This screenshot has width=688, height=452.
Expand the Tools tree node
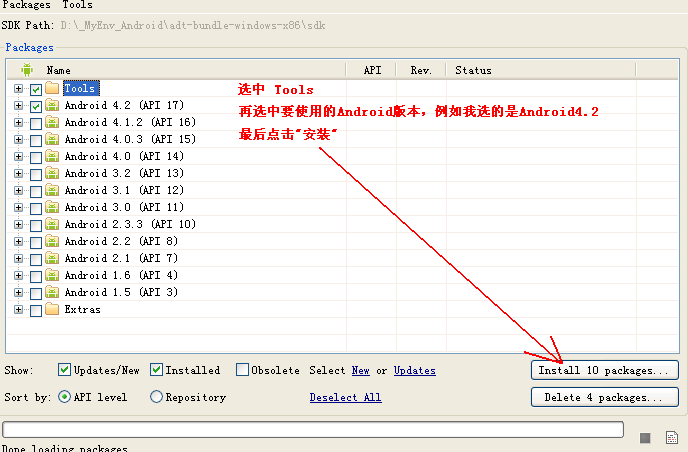click(18, 89)
